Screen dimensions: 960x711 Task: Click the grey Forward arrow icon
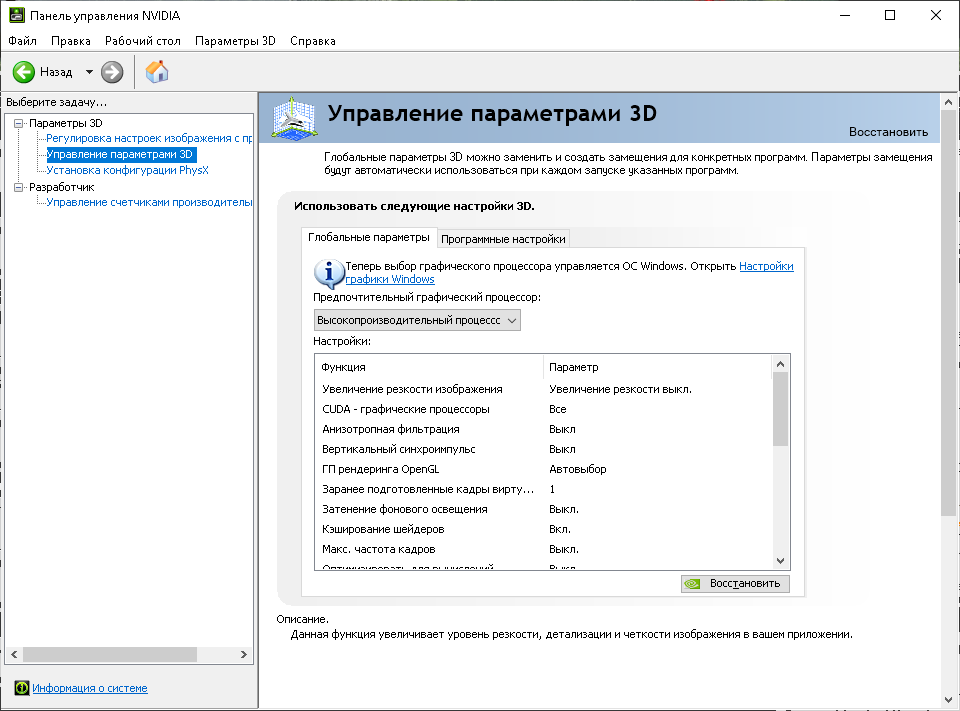[x=112, y=72]
